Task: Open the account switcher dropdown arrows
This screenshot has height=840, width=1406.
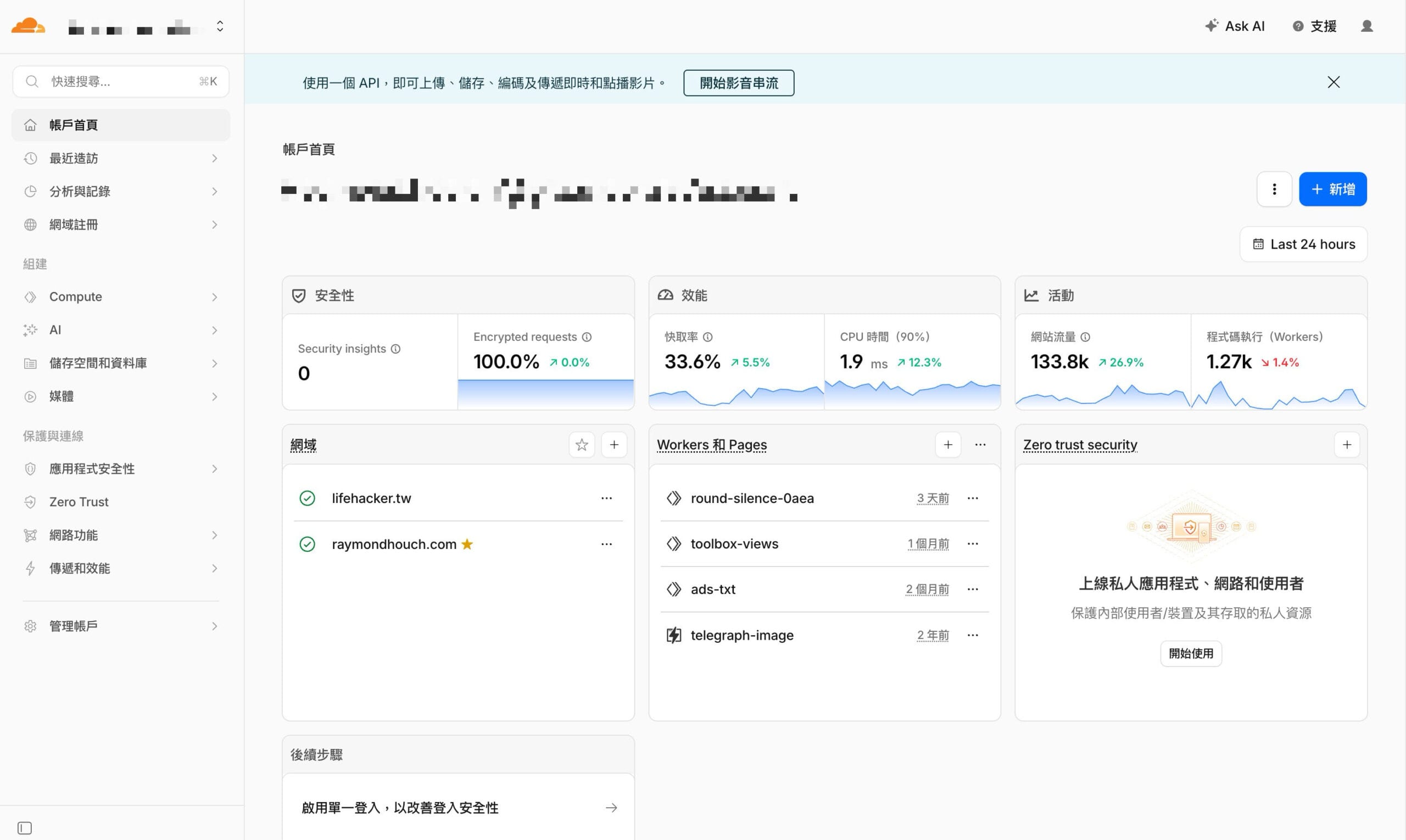Action: (x=220, y=26)
